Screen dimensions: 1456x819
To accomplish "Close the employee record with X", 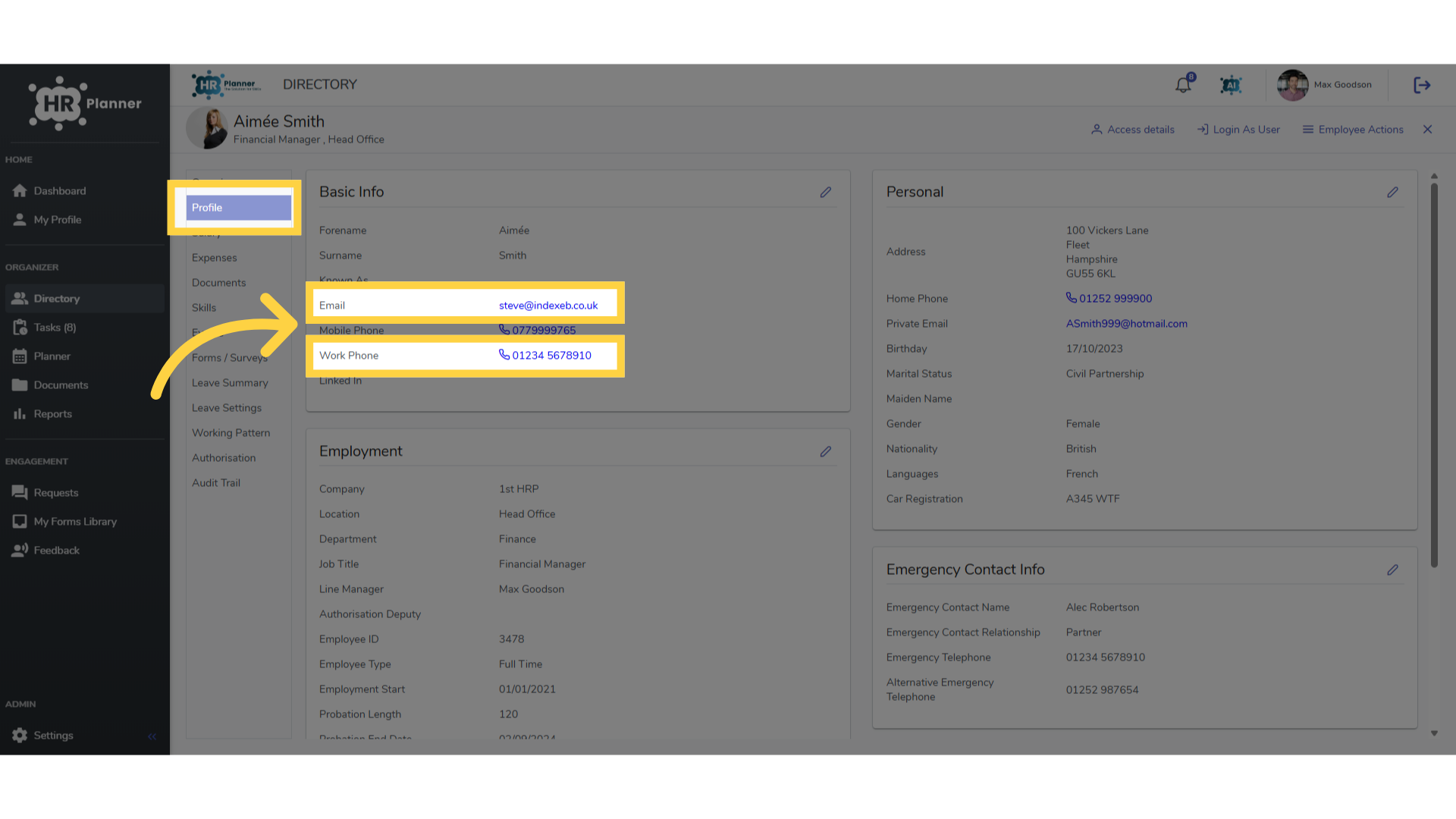I will (1428, 130).
